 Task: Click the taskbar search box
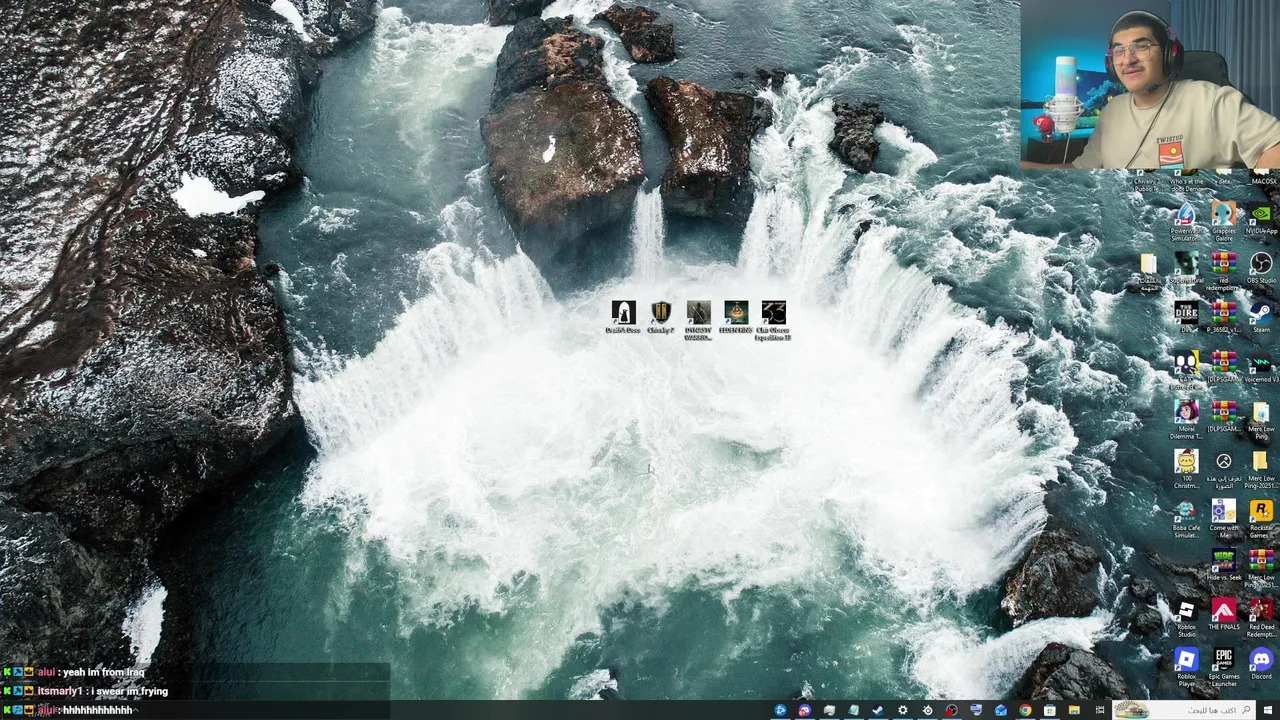[x=1183, y=710]
